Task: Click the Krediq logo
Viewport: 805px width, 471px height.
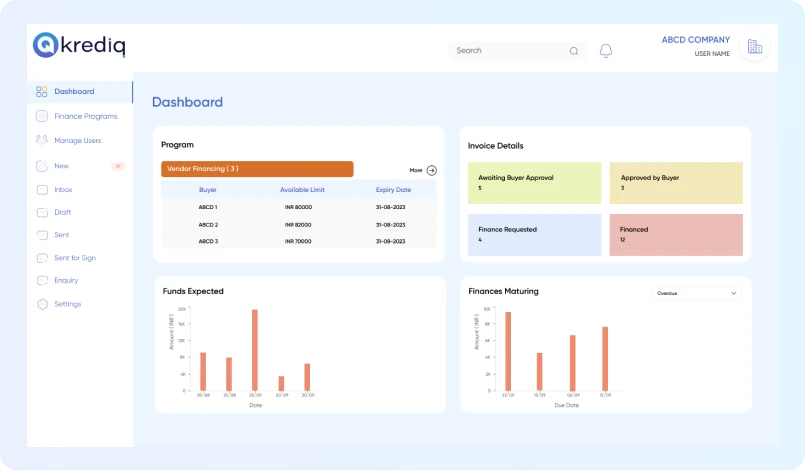Action: pyautogui.click(x=79, y=45)
